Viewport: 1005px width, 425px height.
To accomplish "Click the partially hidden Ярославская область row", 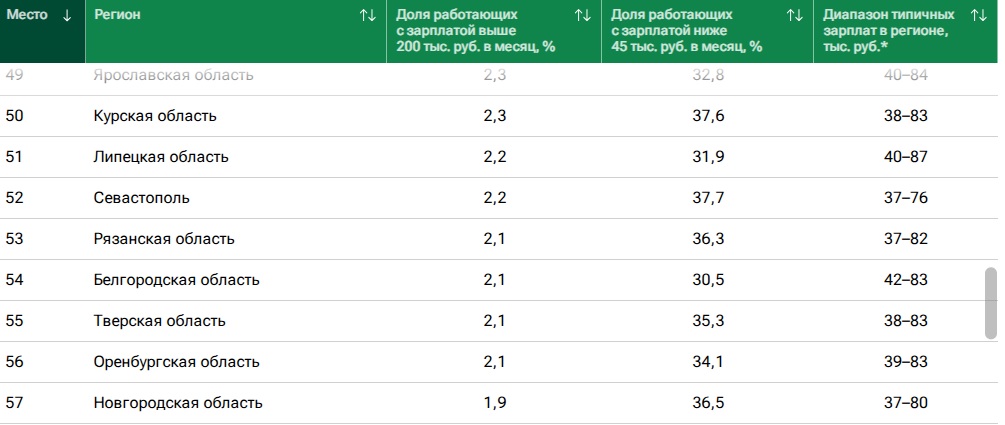I will click(x=172, y=75).
